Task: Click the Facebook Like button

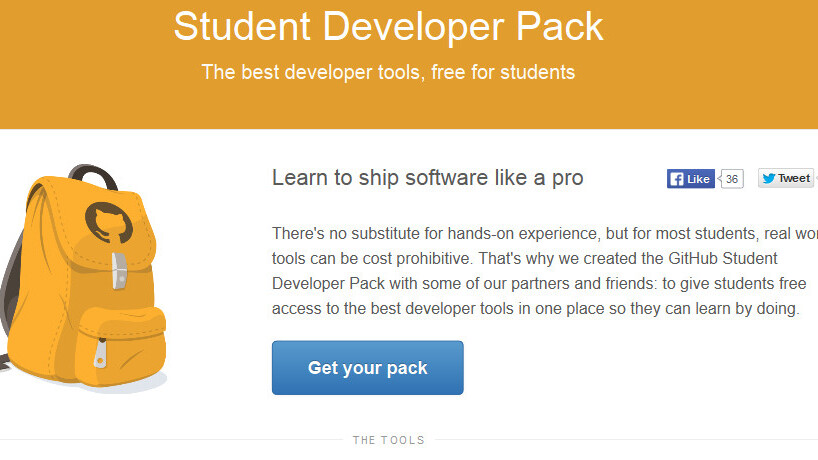Action: [x=690, y=179]
